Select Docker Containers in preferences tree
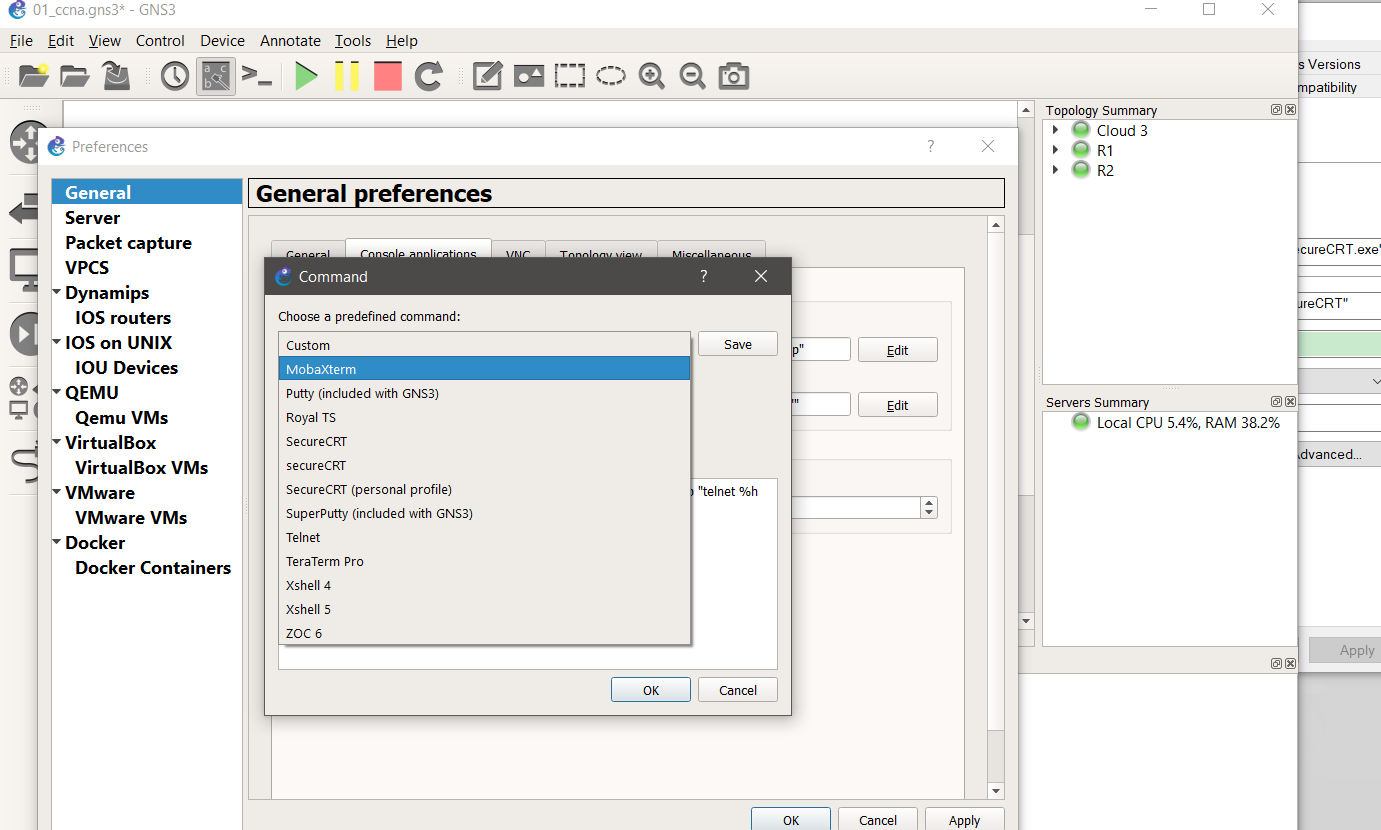Viewport: 1381px width, 830px height. (153, 568)
